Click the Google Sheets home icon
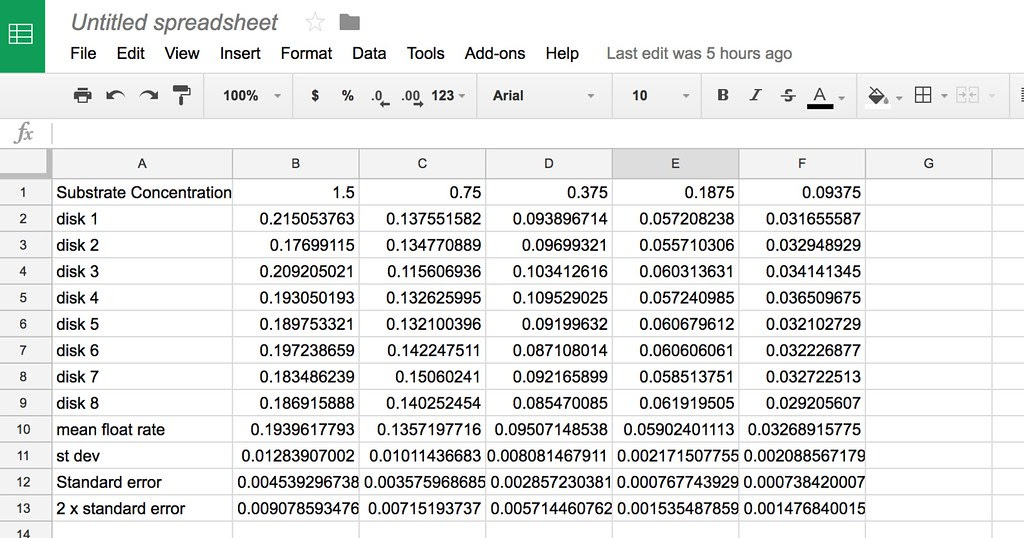Image resolution: width=1024 pixels, height=538 pixels. click(20, 33)
